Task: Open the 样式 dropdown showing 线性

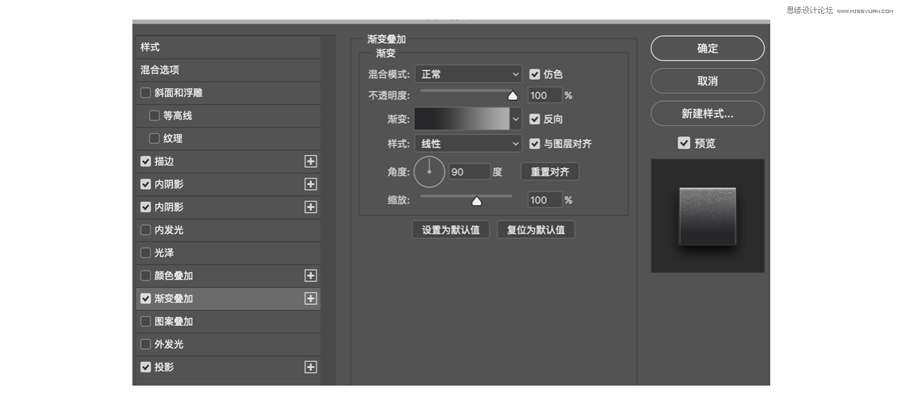Action: click(x=468, y=144)
